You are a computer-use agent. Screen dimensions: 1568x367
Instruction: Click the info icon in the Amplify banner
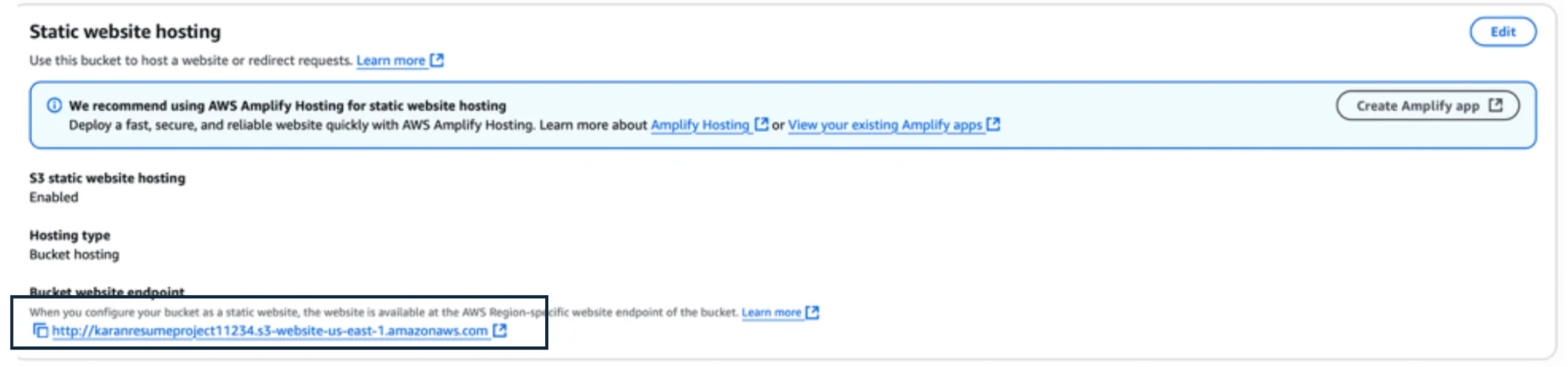(x=54, y=106)
